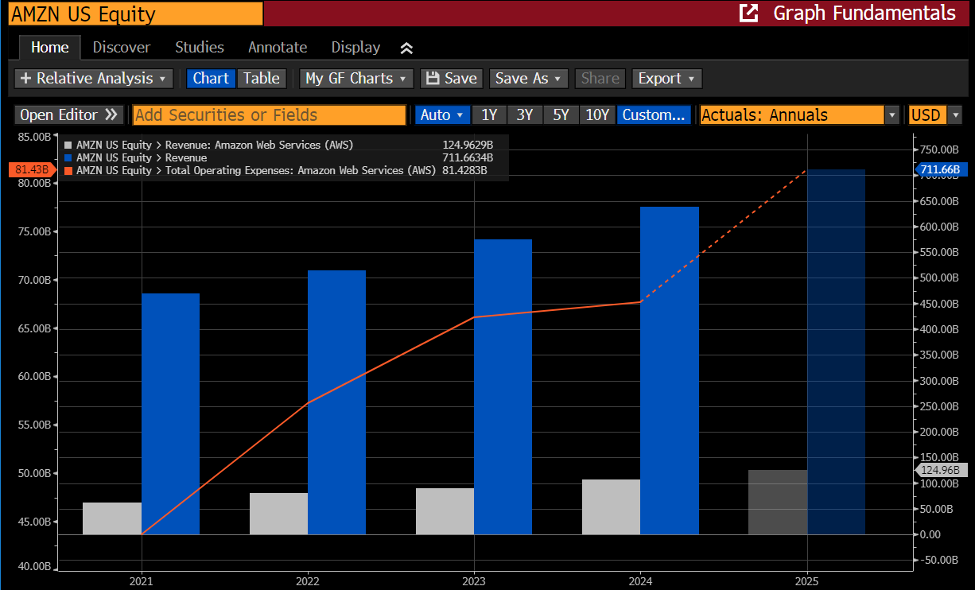Click the gray 124.96B axis value marker
This screenshot has width=977, height=591.
(941, 470)
